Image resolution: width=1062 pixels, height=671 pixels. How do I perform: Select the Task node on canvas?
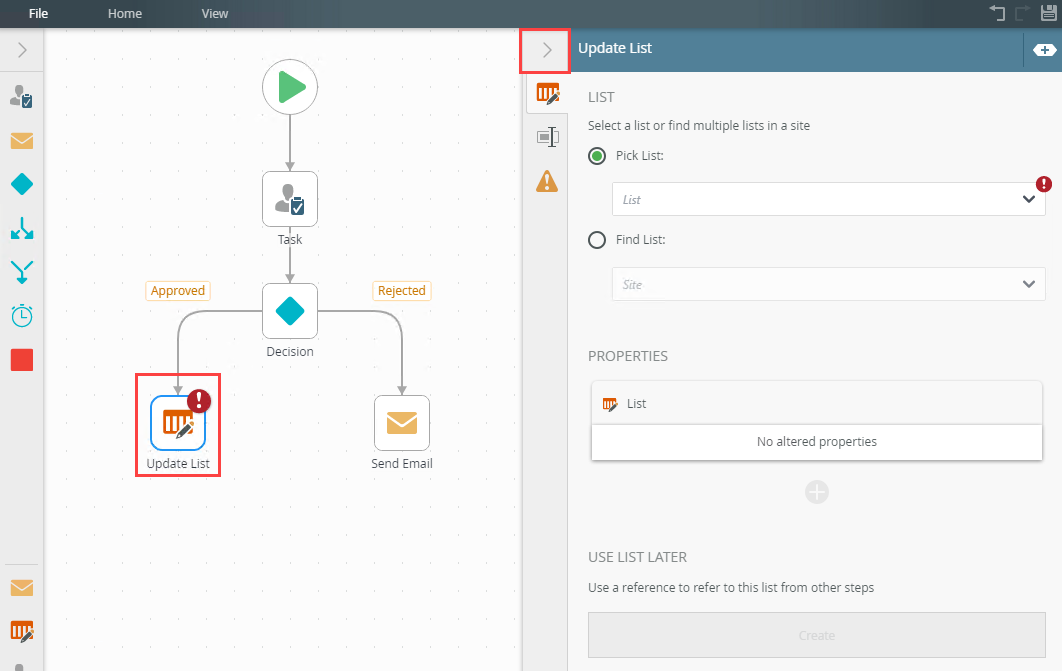[290, 199]
